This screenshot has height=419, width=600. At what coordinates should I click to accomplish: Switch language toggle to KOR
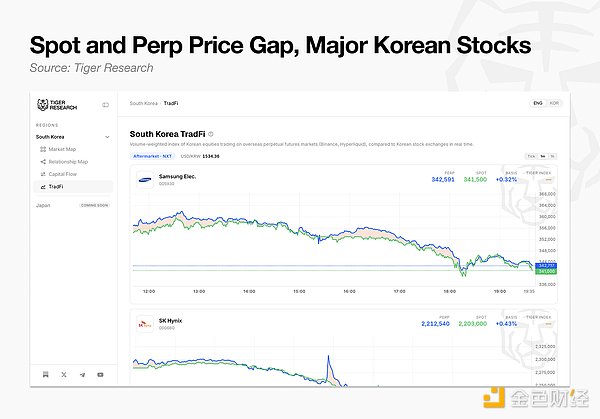pyautogui.click(x=554, y=103)
